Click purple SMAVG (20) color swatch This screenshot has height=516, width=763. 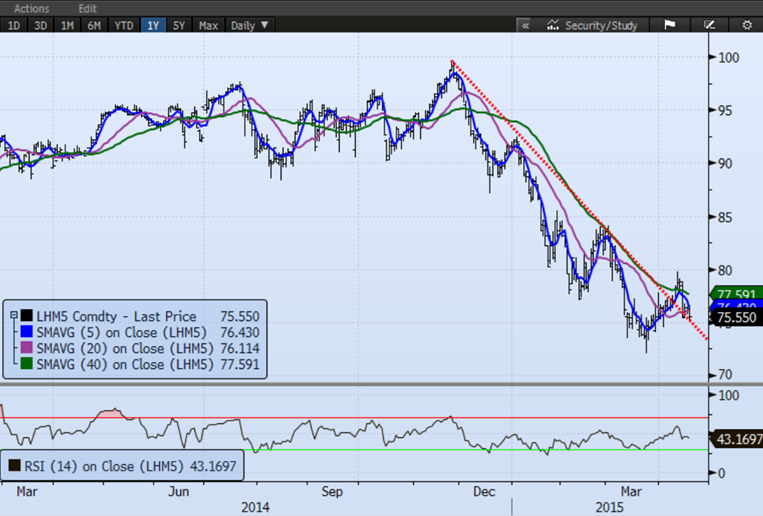[x=27, y=348]
